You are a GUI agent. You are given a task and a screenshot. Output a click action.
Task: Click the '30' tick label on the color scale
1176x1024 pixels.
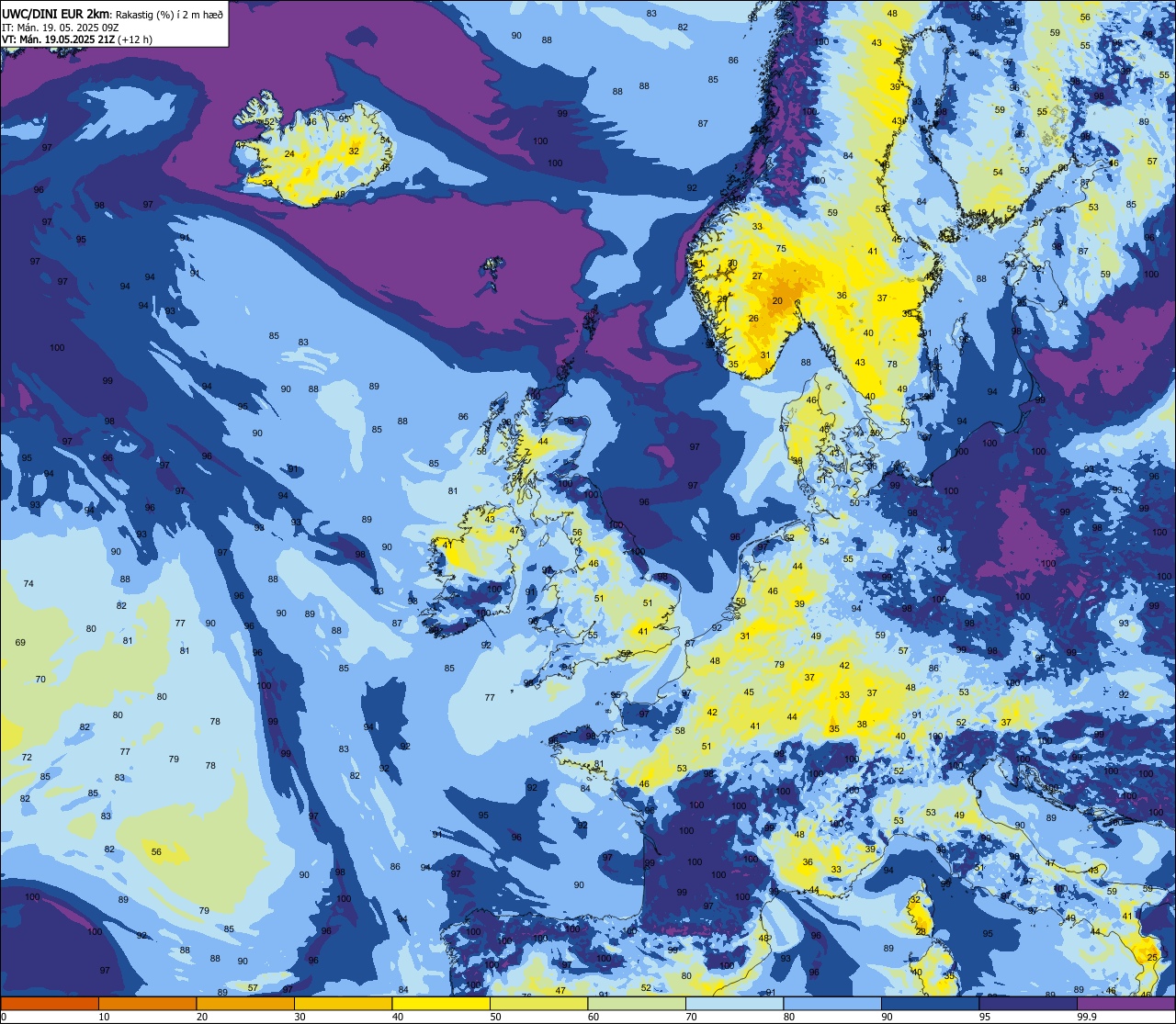click(300, 1017)
